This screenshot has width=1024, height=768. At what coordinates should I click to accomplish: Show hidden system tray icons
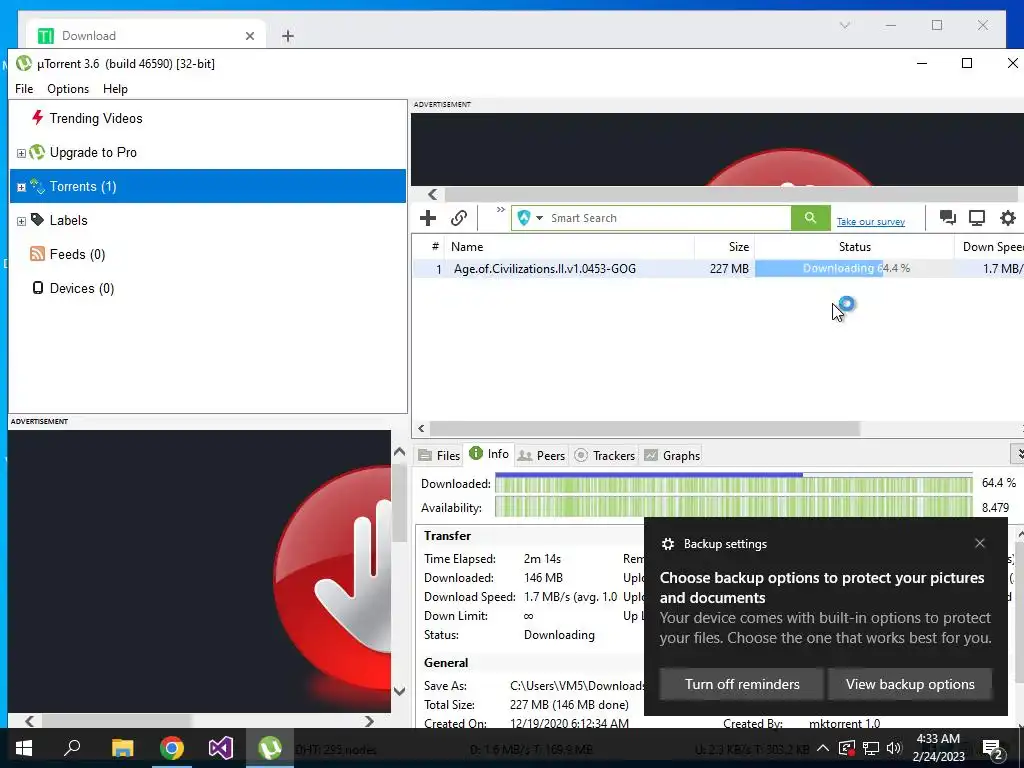click(823, 748)
